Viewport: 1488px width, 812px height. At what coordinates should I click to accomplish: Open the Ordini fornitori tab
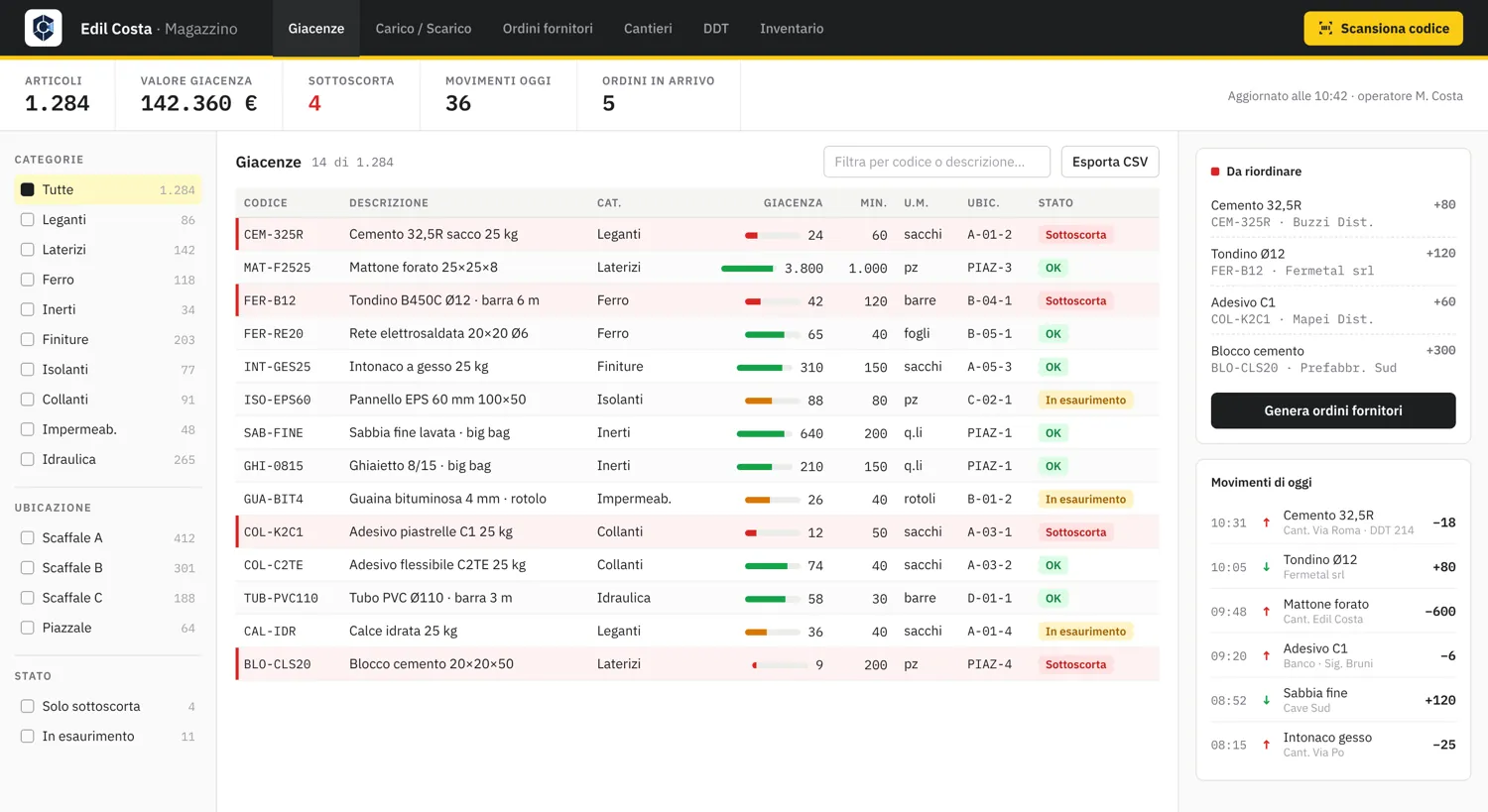click(x=548, y=29)
